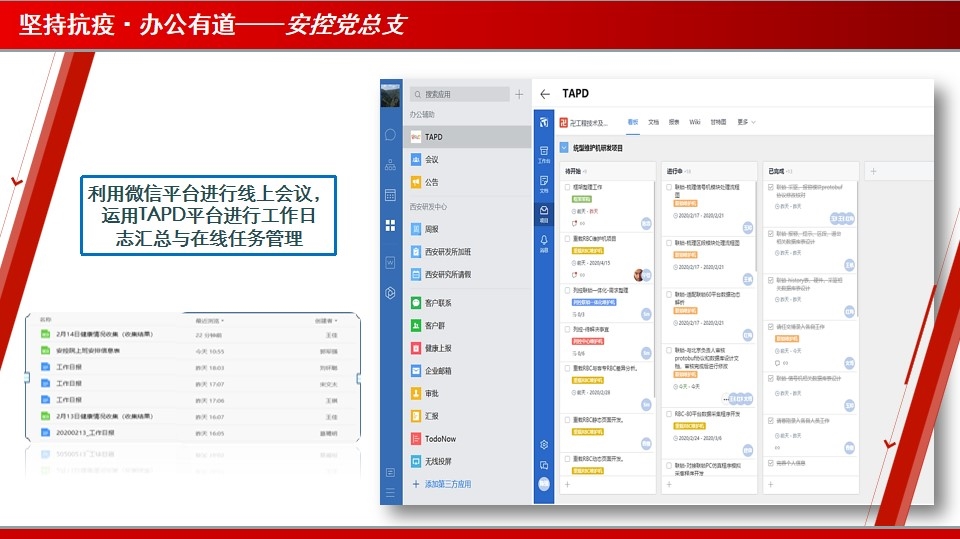Add a card at bottom of 待开始 column
Image resolution: width=960 pixels, height=539 pixels.
coord(568,484)
